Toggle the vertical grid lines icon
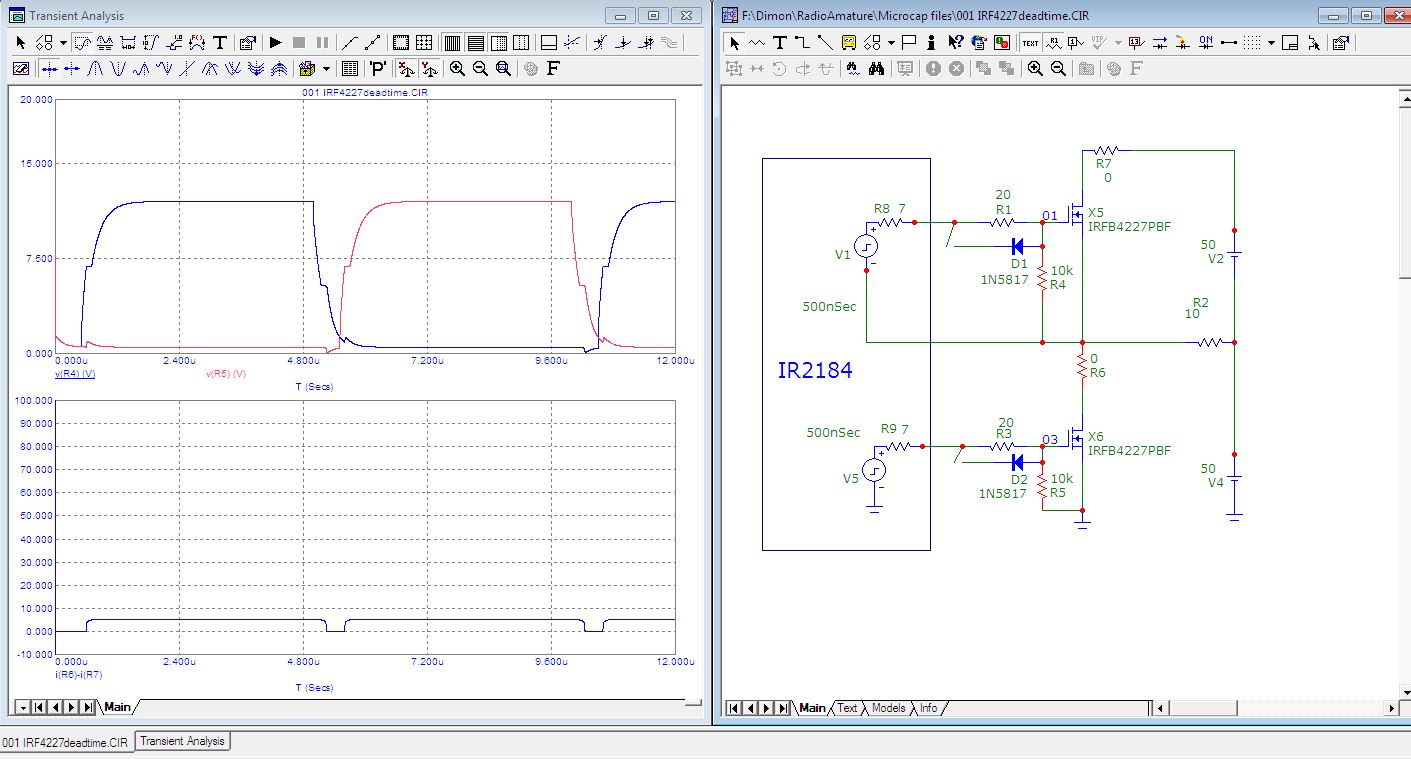The height and width of the screenshot is (759, 1411). tap(452, 43)
